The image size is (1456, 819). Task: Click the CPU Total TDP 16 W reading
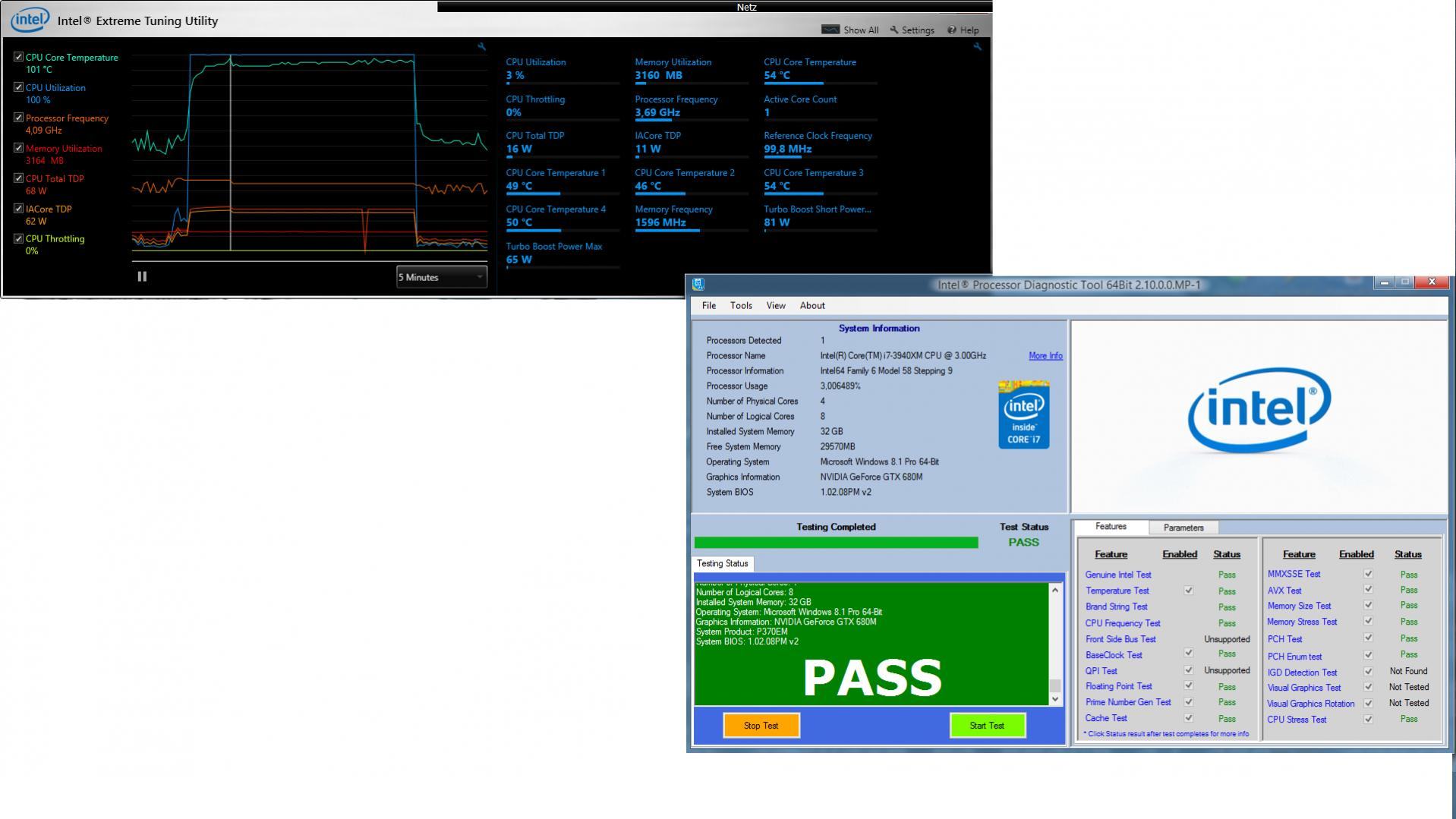tap(518, 149)
